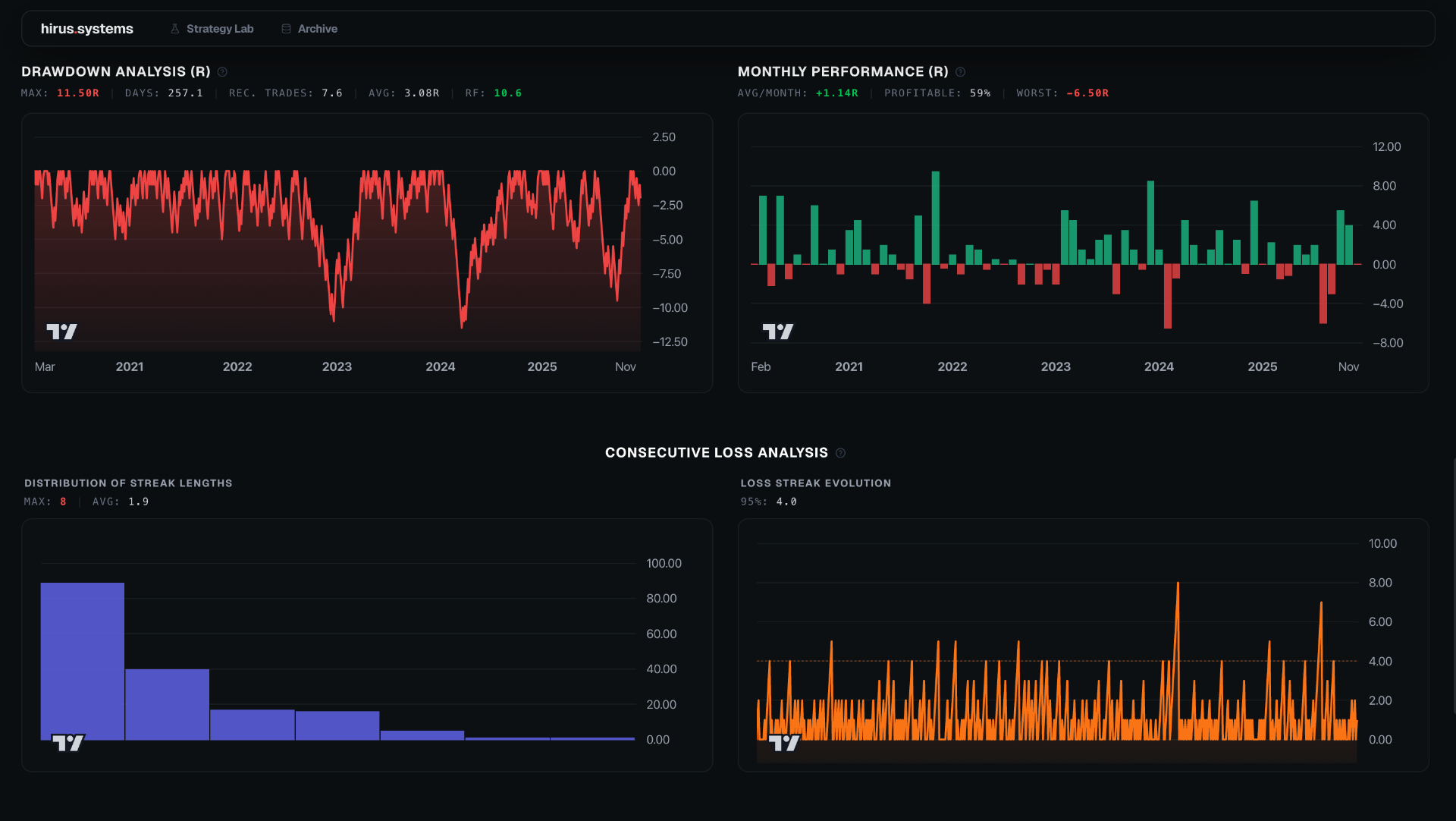Open help icon next to Drawdown Analysis
The width and height of the screenshot is (1456, 821).
click(x=222, y=72)
